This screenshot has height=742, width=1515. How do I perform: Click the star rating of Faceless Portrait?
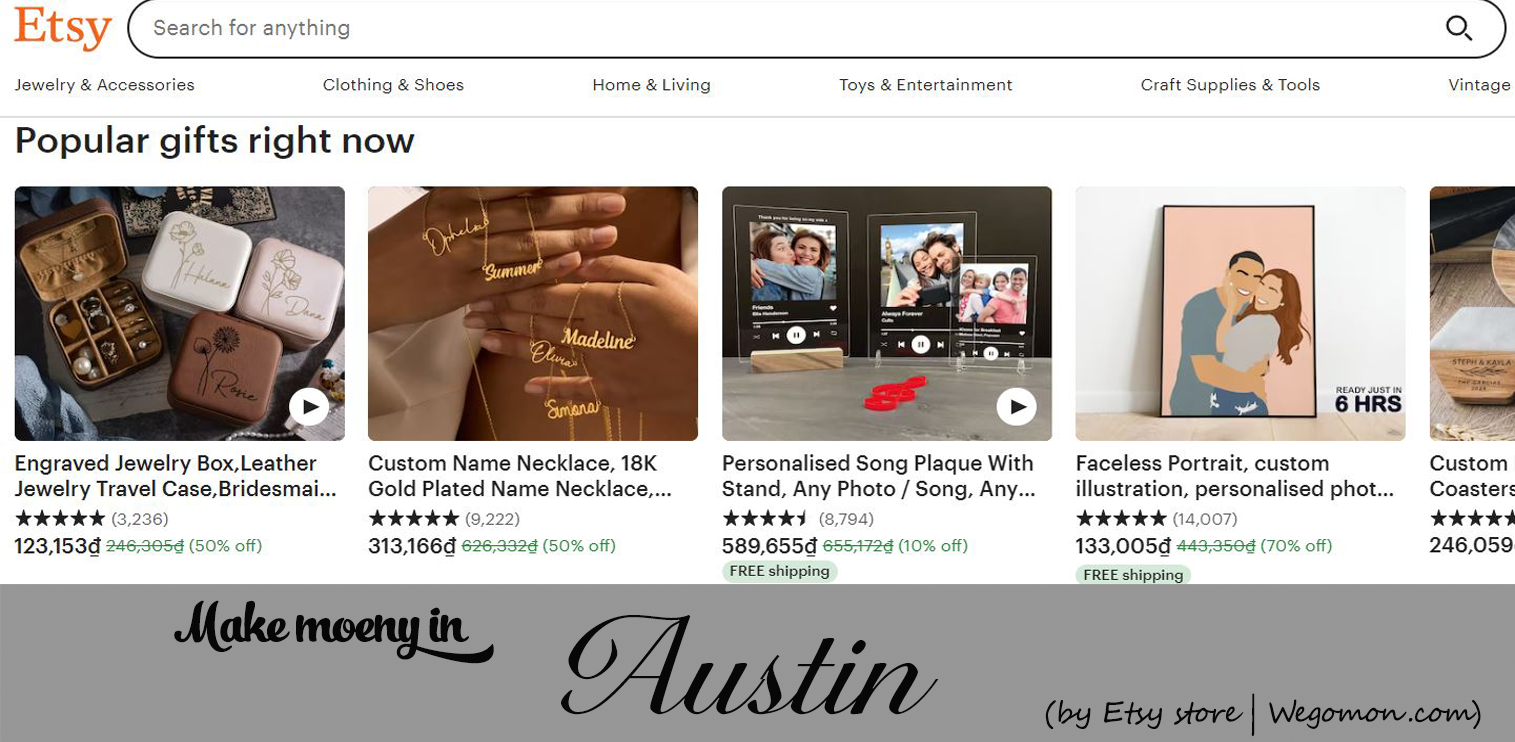click(1121, 519)
